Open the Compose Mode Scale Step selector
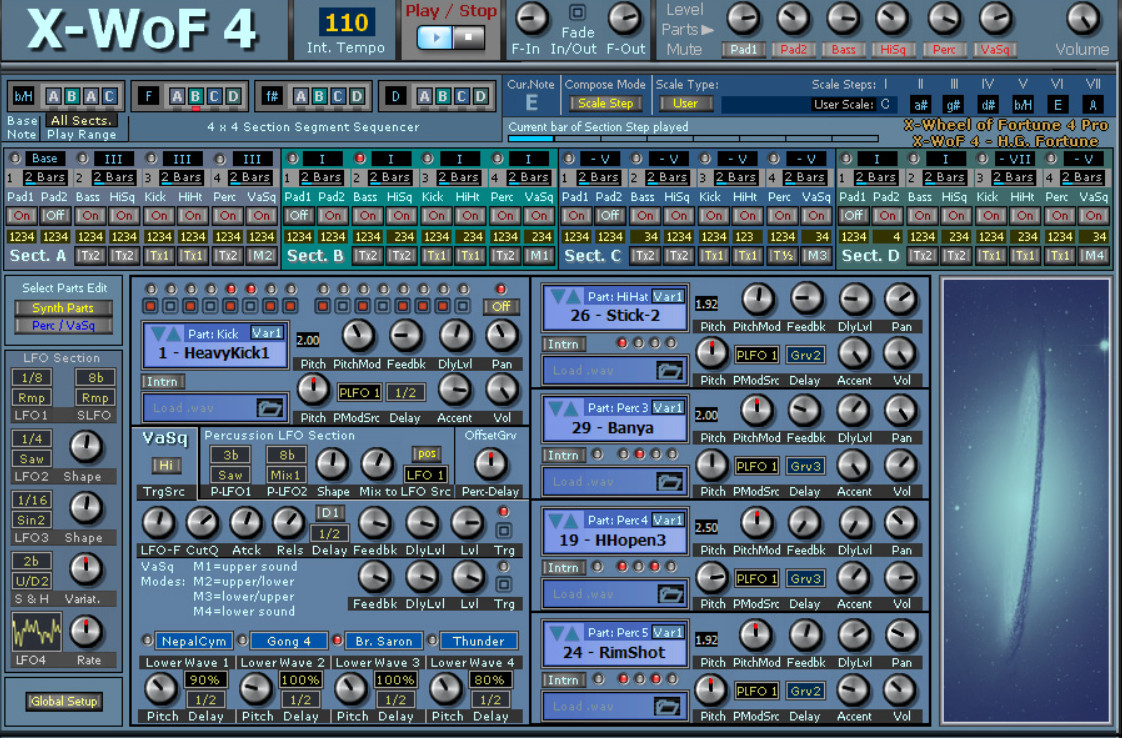 [x=605, y=104]
